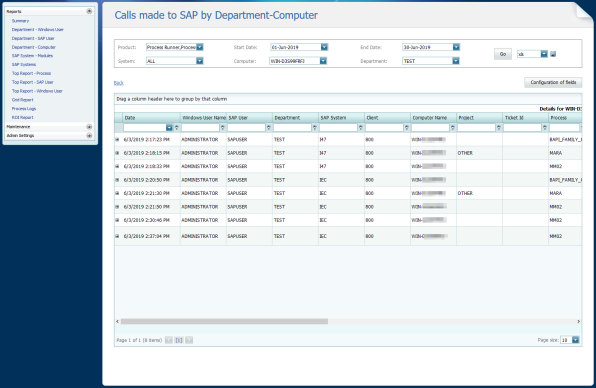Click the horizontal scrollbar thumb of the grid
The image size is (596, 388).
(x=224, y=321)
